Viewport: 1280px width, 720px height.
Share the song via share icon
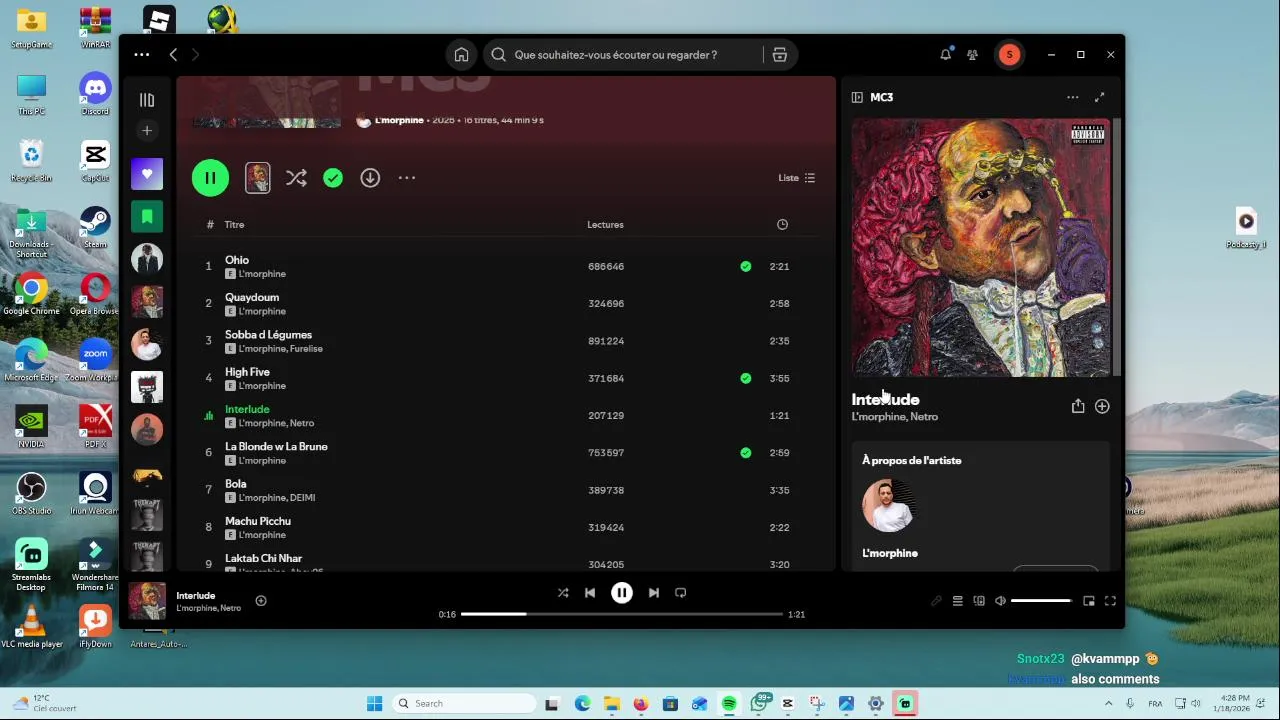click(x=1078, y=406)
